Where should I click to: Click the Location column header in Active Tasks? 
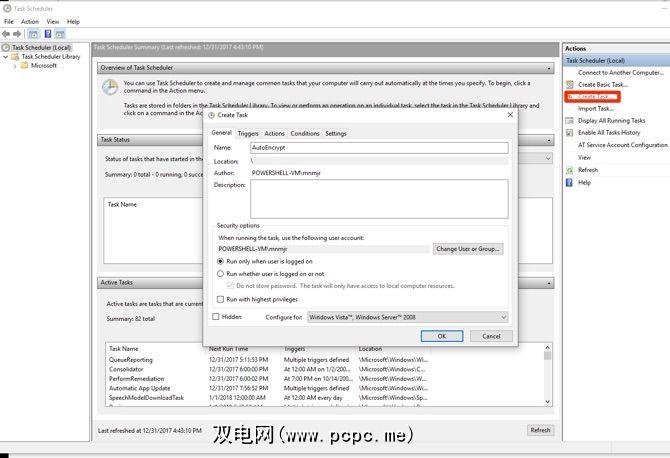click(x=370, y=349)
